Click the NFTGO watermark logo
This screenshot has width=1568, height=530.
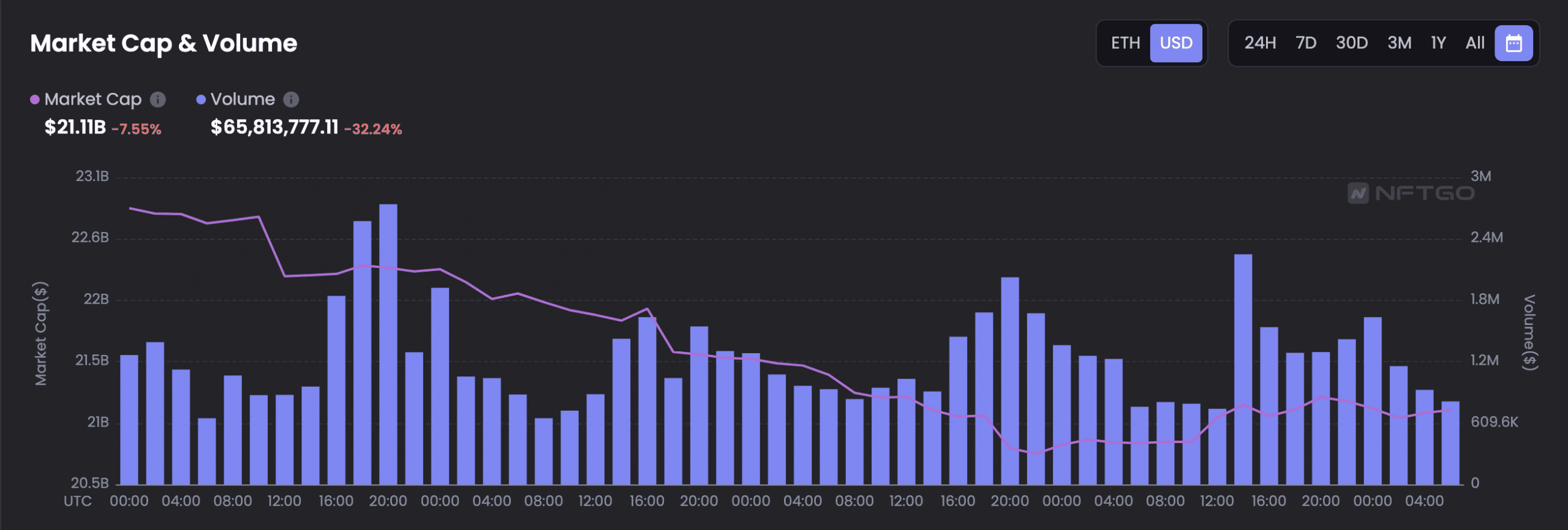point(1411,193)
